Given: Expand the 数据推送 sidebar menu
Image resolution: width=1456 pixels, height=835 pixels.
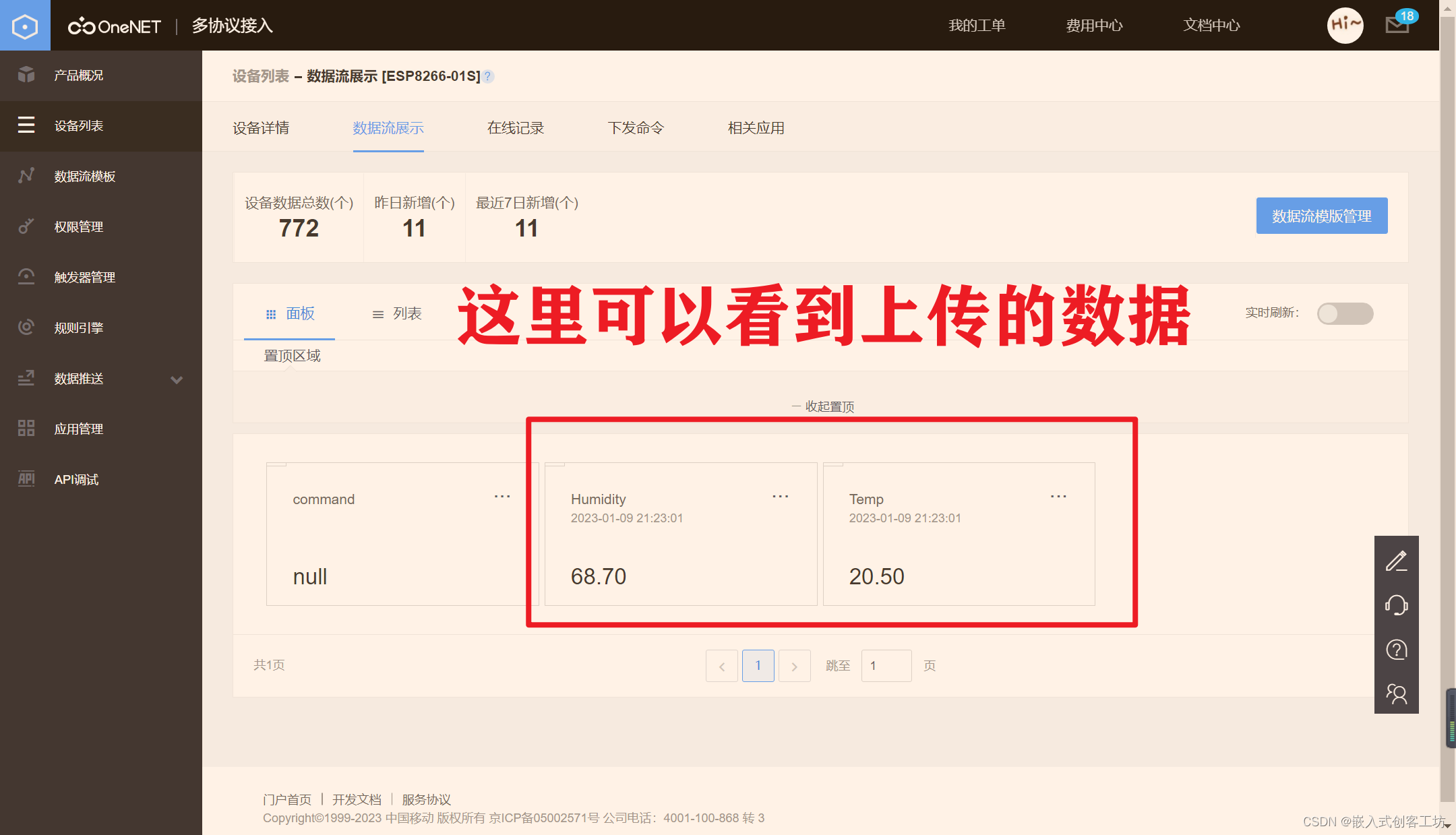Looking at the screenshot, I should 78,379.
